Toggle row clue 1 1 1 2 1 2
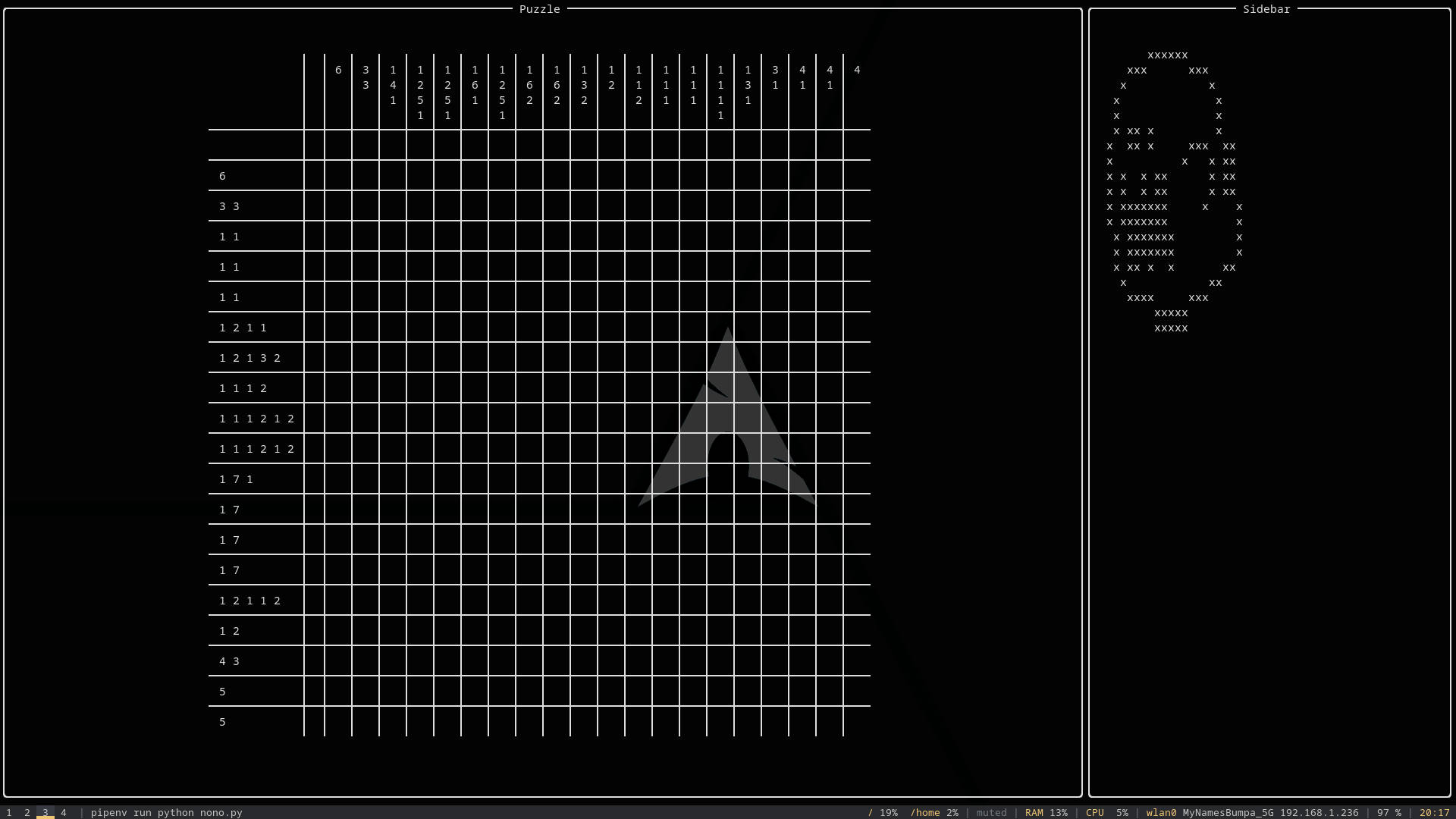Screen dimensions: 1456x819 (255, 418)
